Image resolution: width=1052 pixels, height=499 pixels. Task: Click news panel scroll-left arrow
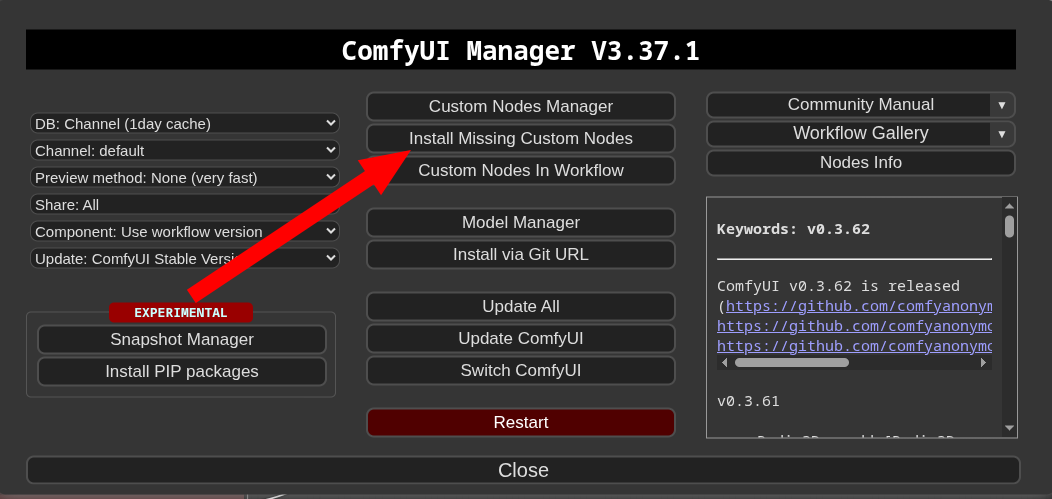[724, 363]
